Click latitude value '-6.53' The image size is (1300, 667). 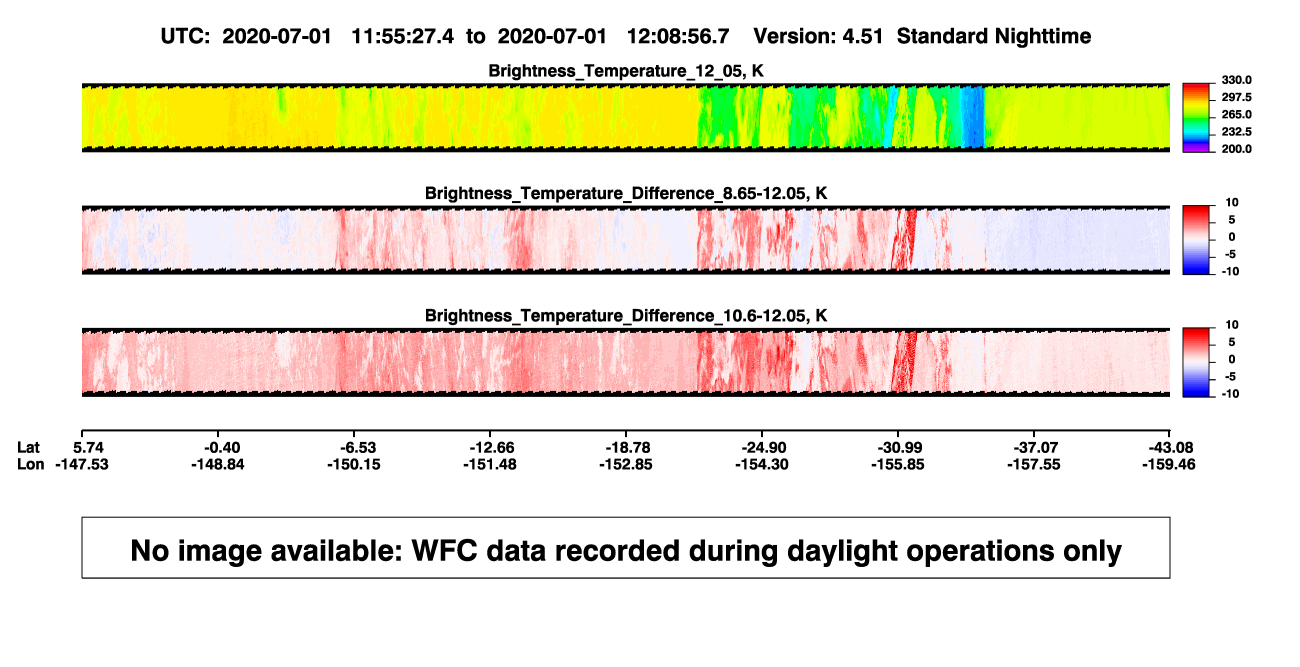point(353,447)
